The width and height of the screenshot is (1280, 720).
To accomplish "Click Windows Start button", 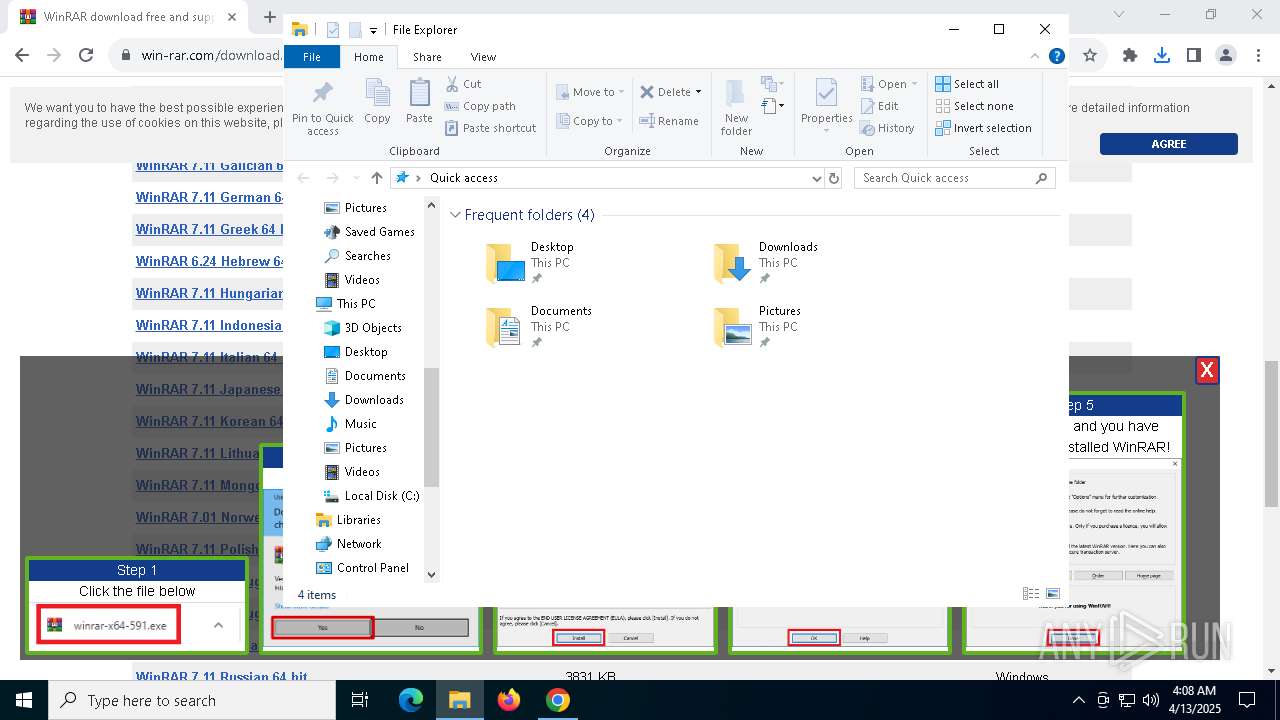I will 24,700.
